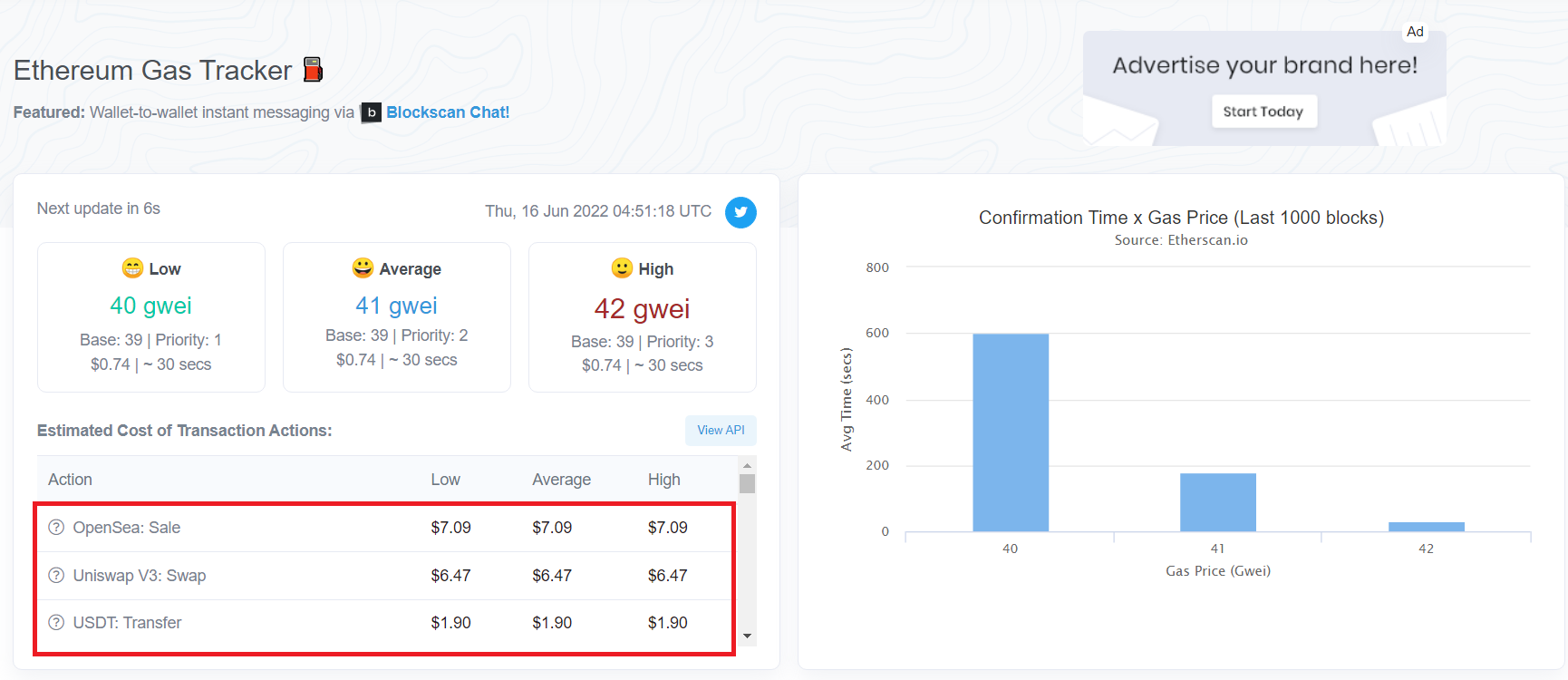1568x680 pixels.
Task: Select the 42 gwei High price
Action: [x=643, y=309]
